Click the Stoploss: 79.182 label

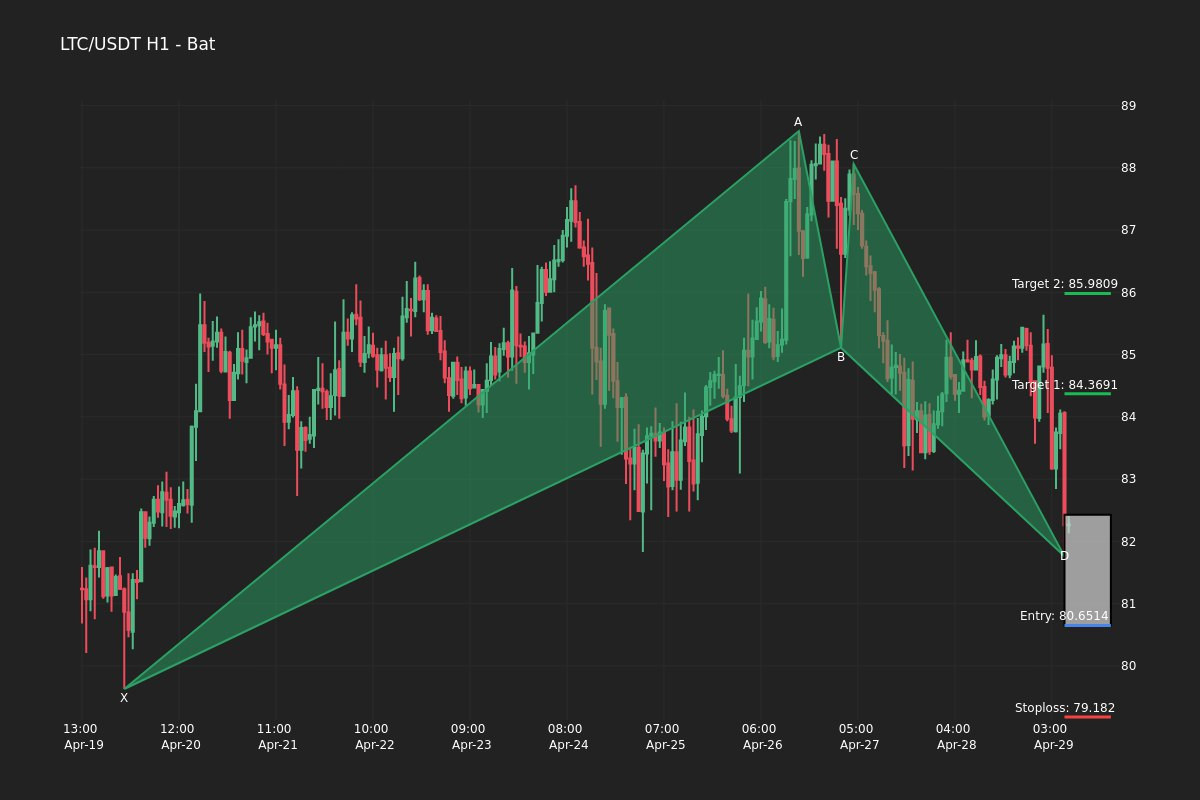tap(1065, 708)
